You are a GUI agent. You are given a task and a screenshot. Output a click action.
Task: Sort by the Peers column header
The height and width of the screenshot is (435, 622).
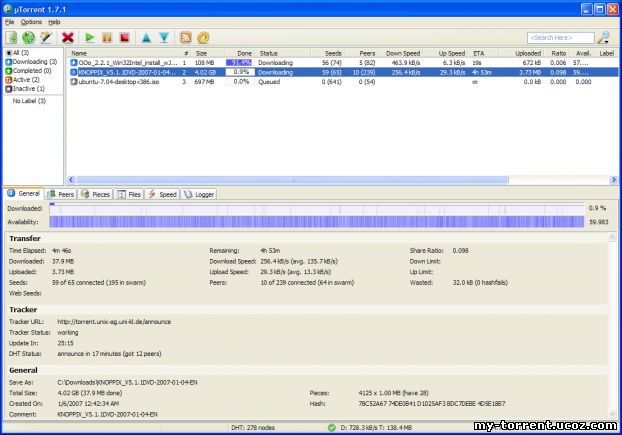click(361, 53)
